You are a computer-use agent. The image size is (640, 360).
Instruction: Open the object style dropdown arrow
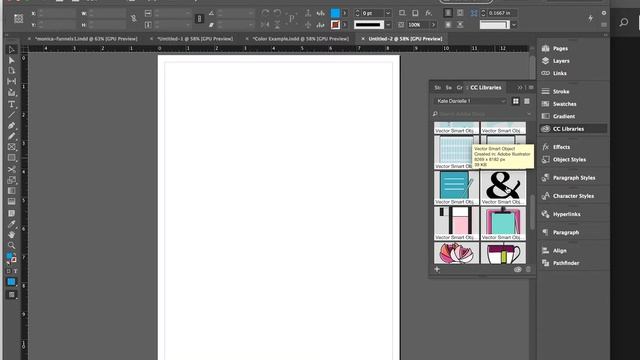point(514,25)
